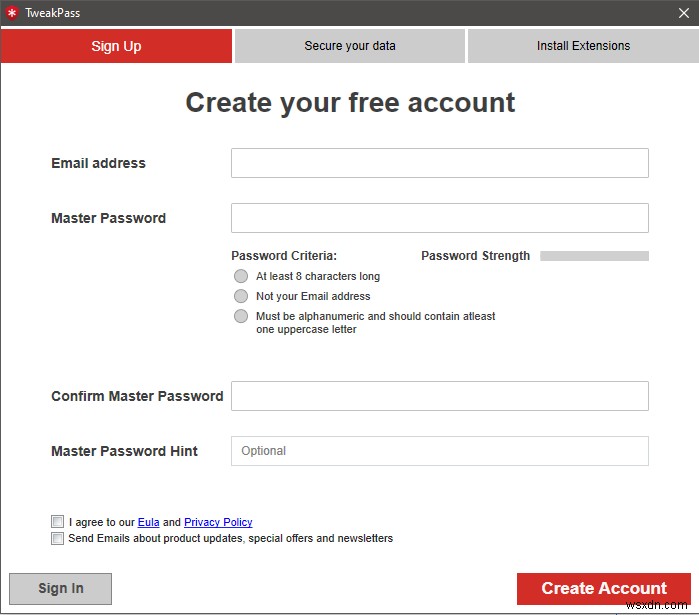This screenshot has height=615, width=699.
Task: Click into the Master Password field
Action: click(440, 218)
